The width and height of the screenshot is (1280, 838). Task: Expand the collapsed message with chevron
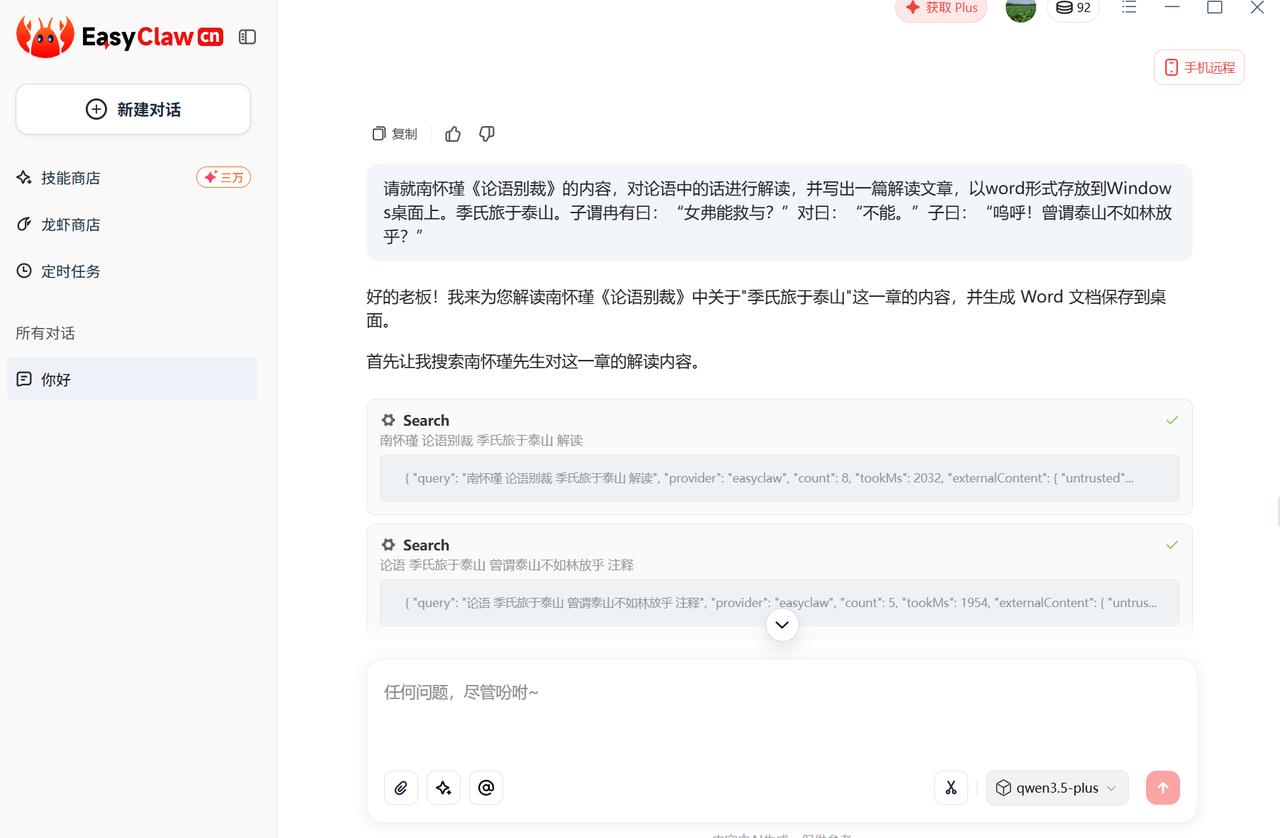click(x=781, y=624)
